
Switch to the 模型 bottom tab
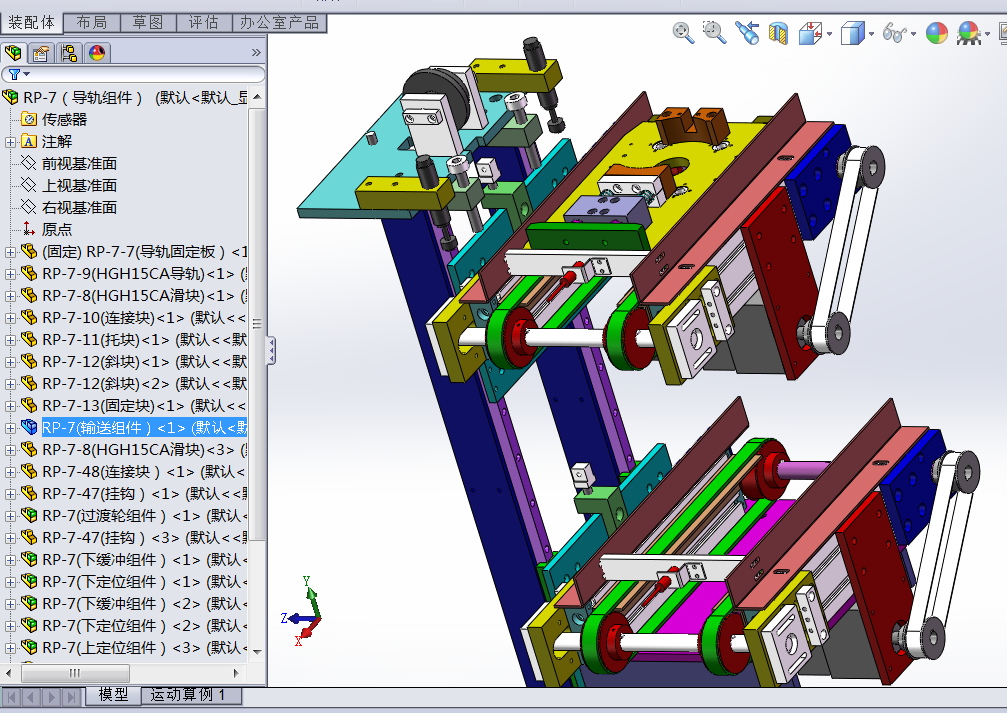tap(114, 695)
